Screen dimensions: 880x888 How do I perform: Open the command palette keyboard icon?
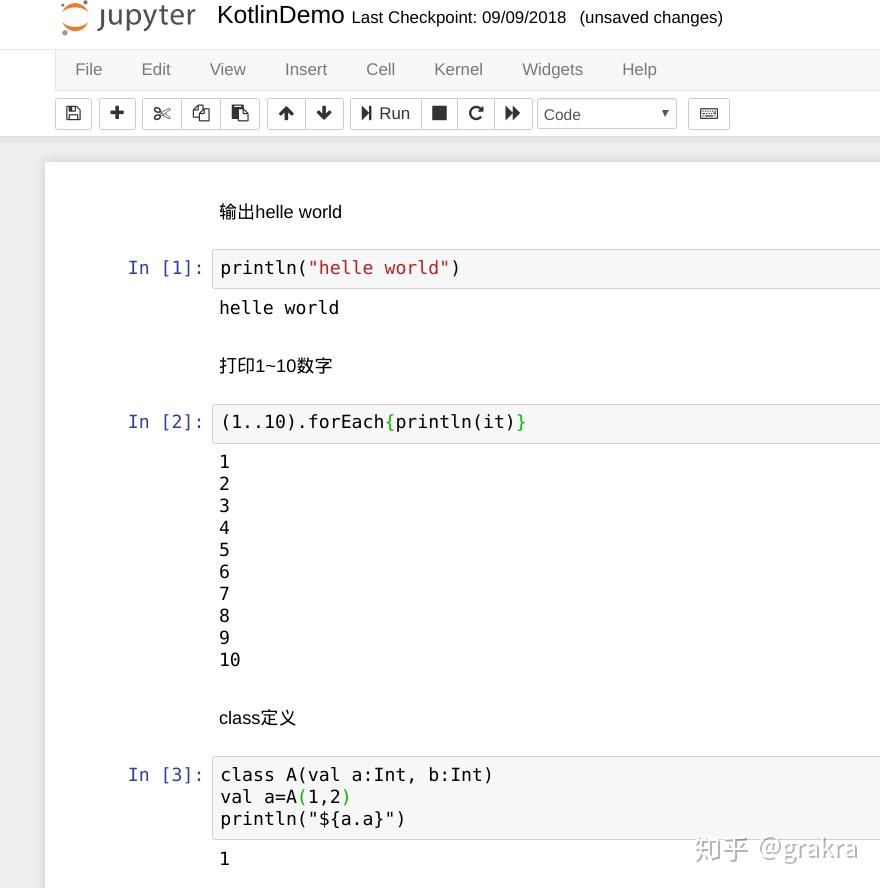pos(709,113)
